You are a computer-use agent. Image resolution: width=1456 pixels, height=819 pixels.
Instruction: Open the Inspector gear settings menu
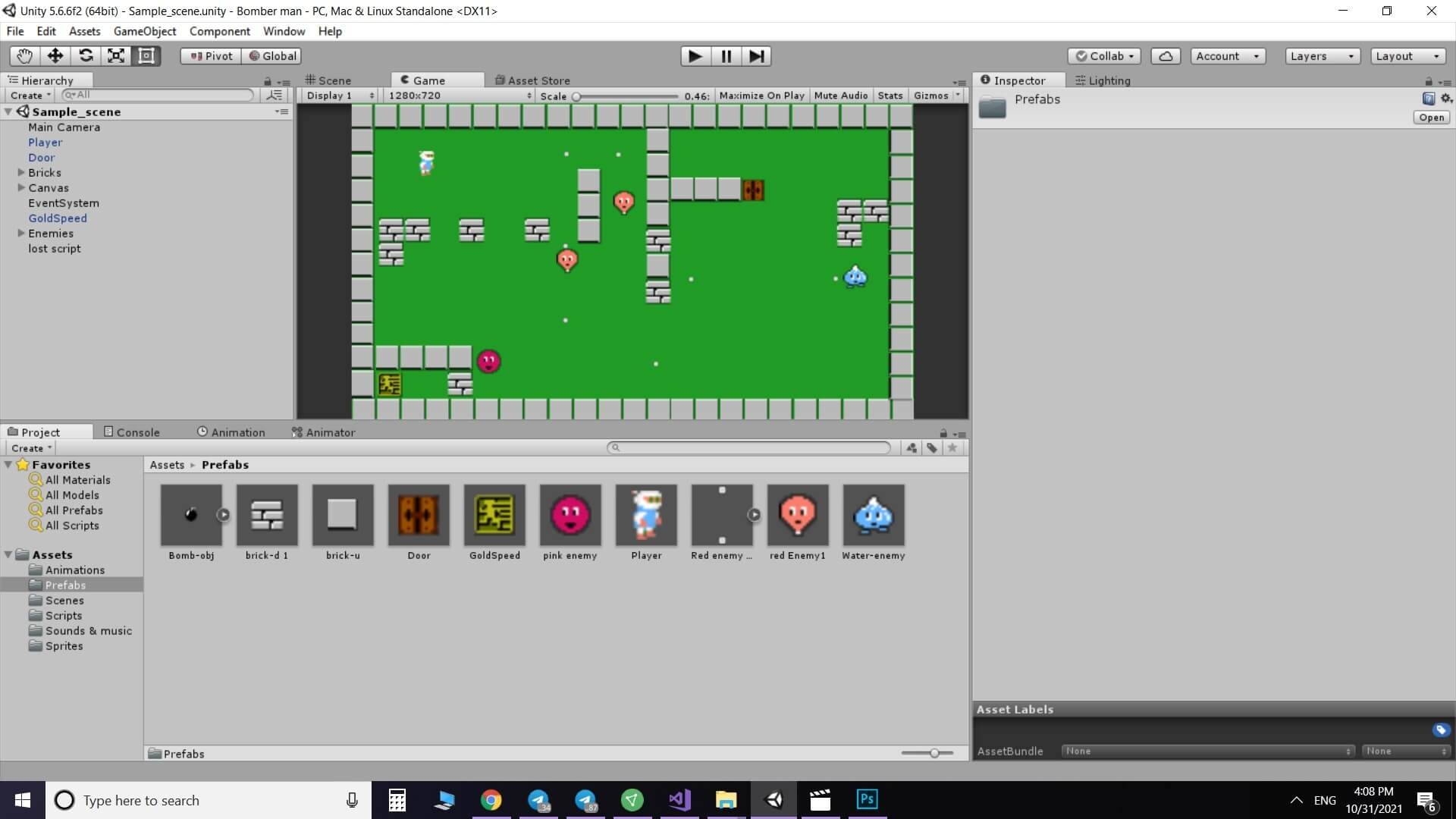[1446, 99]
